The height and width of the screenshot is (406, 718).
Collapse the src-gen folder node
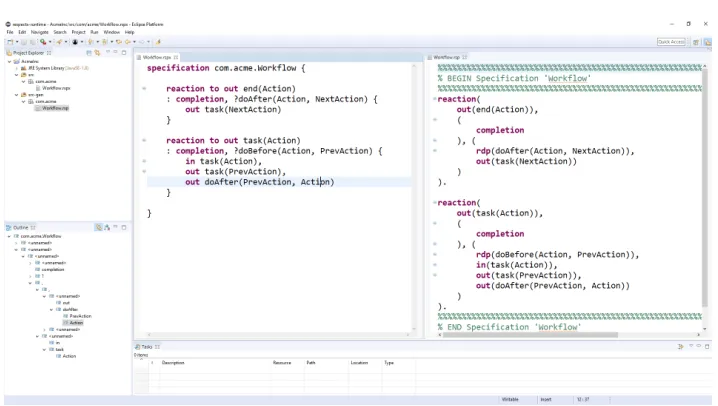16,95
